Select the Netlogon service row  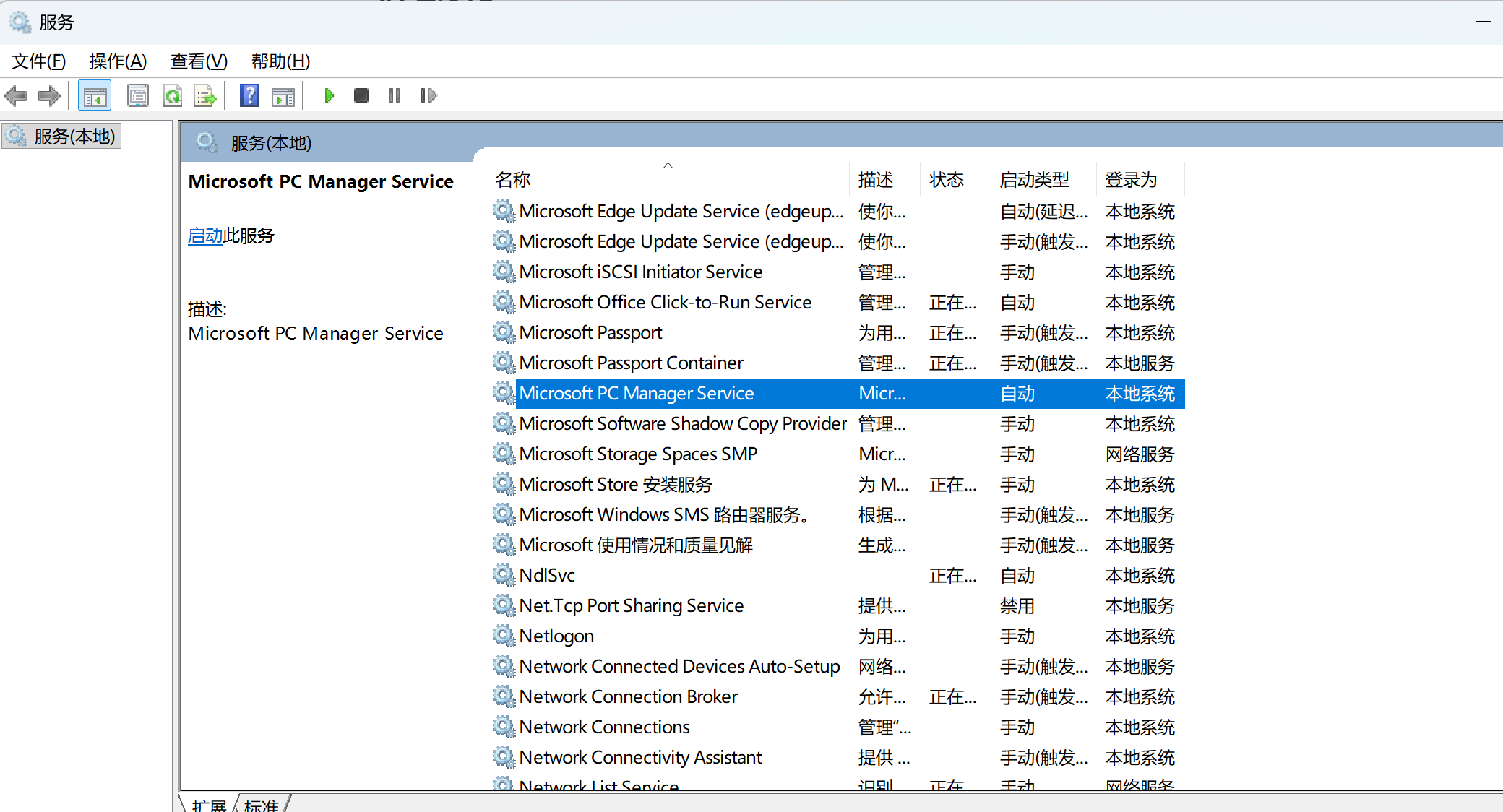tap(556, 636)
